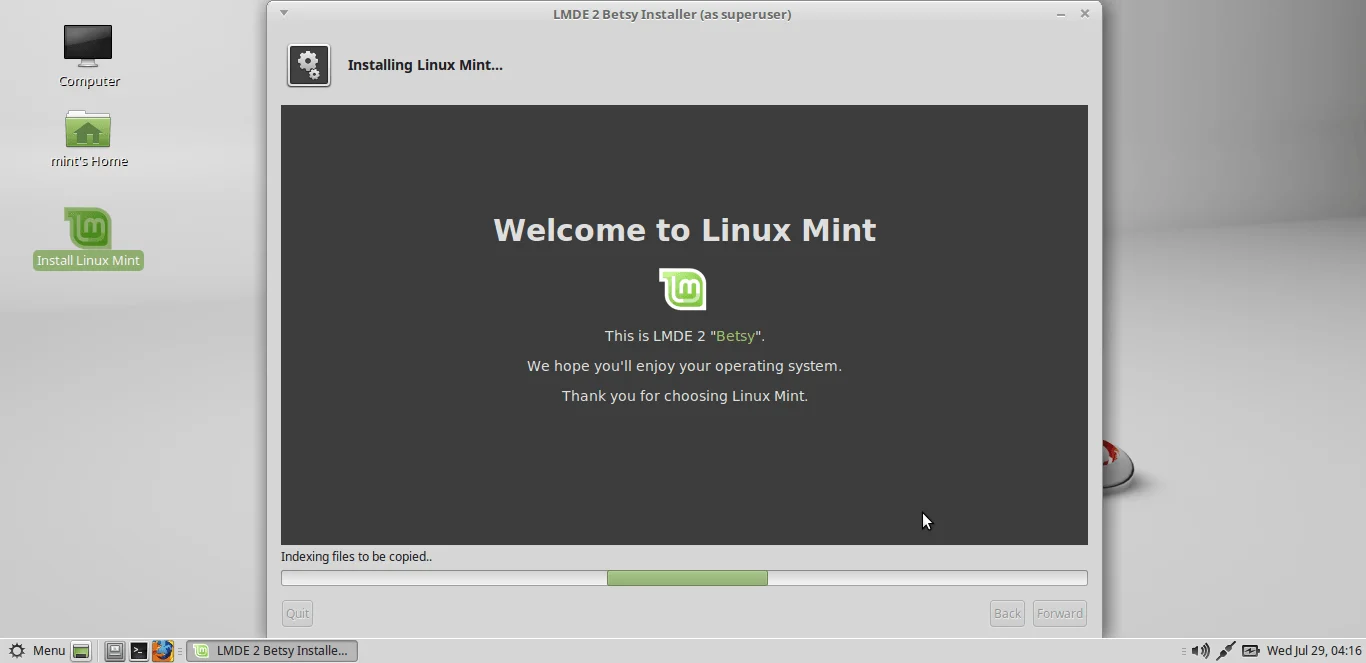This screenshot has width=1366, height=663.
Task: Open the title bar window menu arrow
Action: tap(284, 13)
